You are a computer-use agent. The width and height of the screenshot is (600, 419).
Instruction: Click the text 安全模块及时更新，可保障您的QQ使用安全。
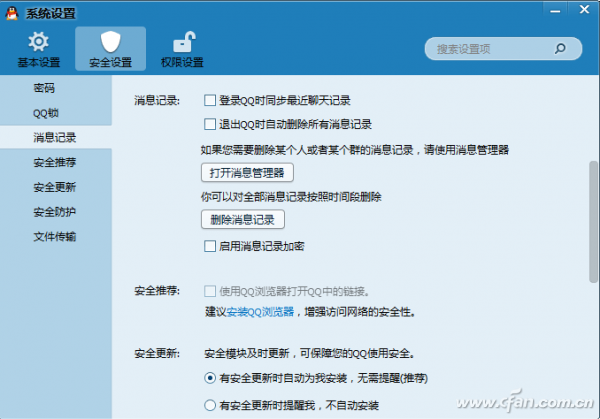click(x=310, y=353)
